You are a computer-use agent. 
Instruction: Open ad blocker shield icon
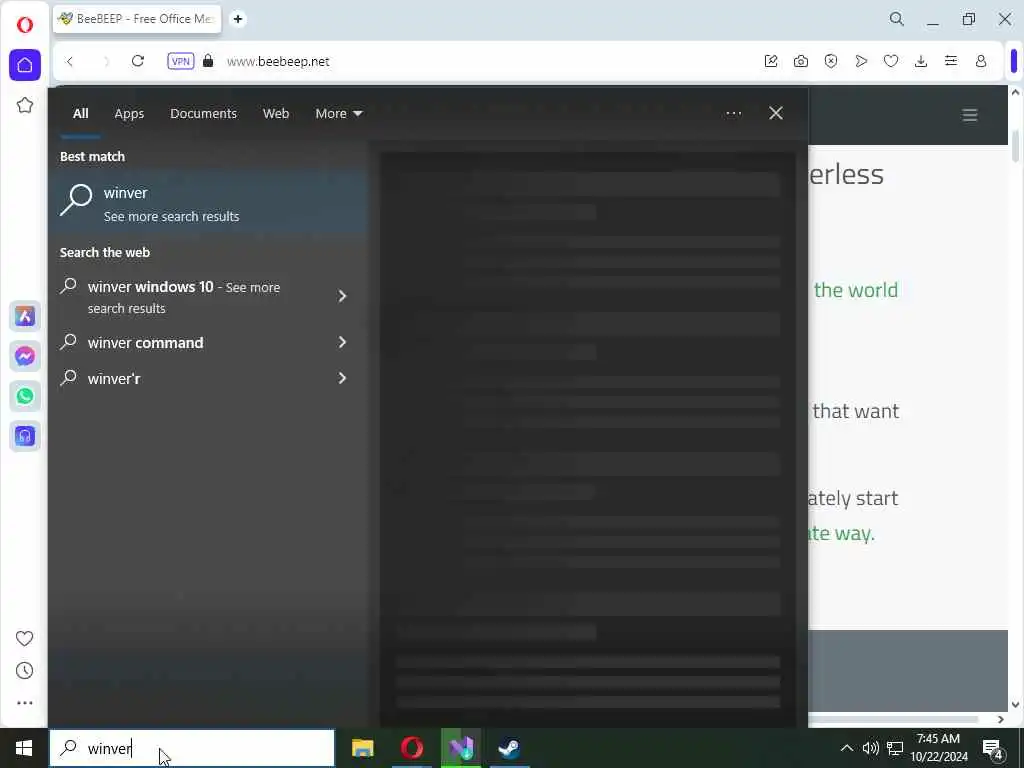pos(831,61)
